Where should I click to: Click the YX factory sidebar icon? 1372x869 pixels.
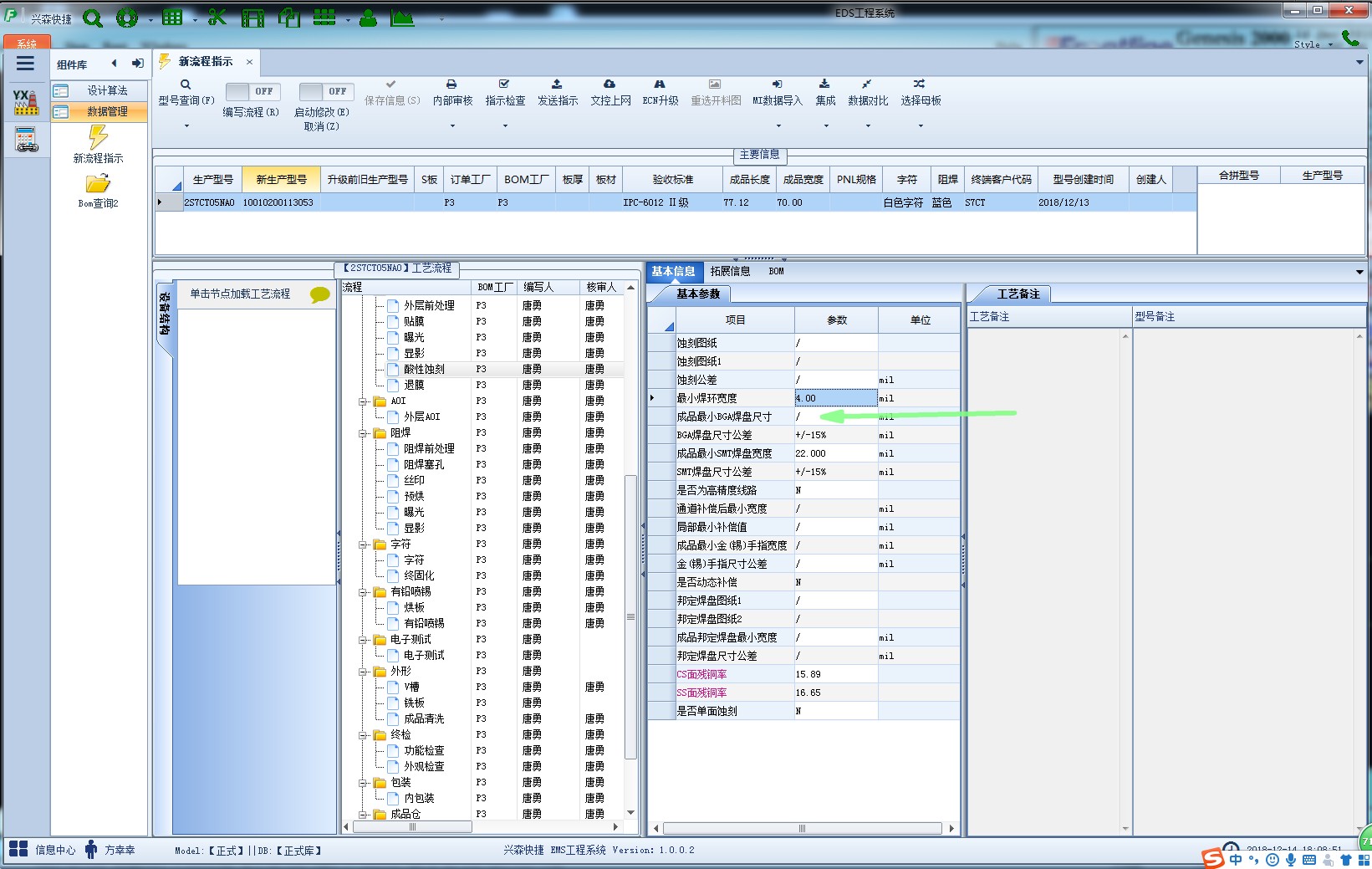[26, 102]
